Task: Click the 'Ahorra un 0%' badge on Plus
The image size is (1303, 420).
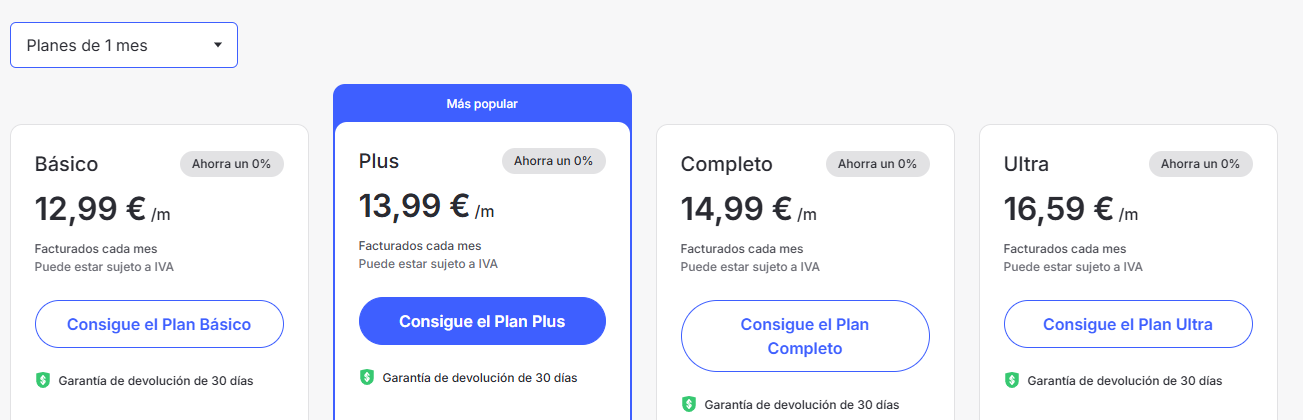Action: pyautogui.click(x=554, y=160)
